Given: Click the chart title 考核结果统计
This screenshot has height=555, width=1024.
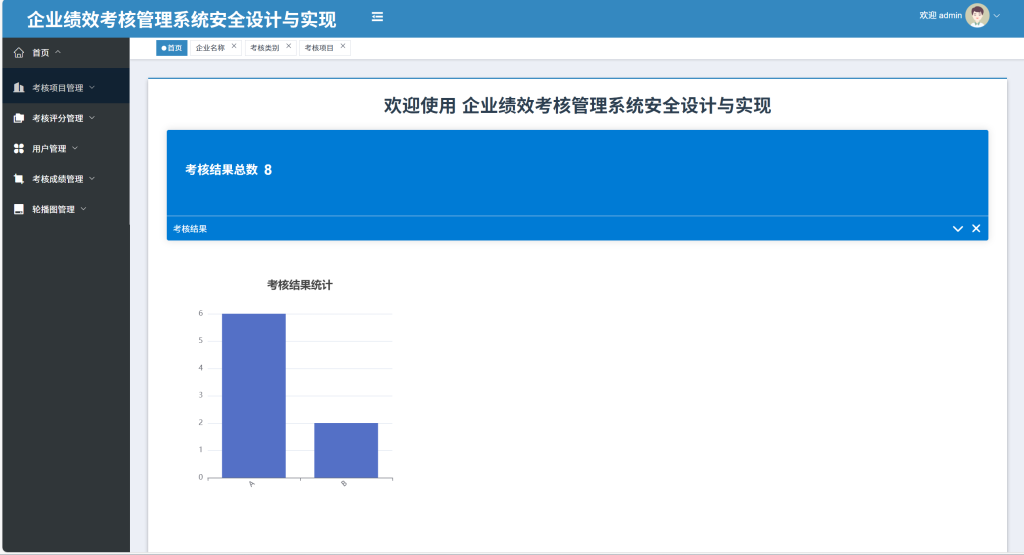Looking at the screenshot, I should tap(300, 285).
